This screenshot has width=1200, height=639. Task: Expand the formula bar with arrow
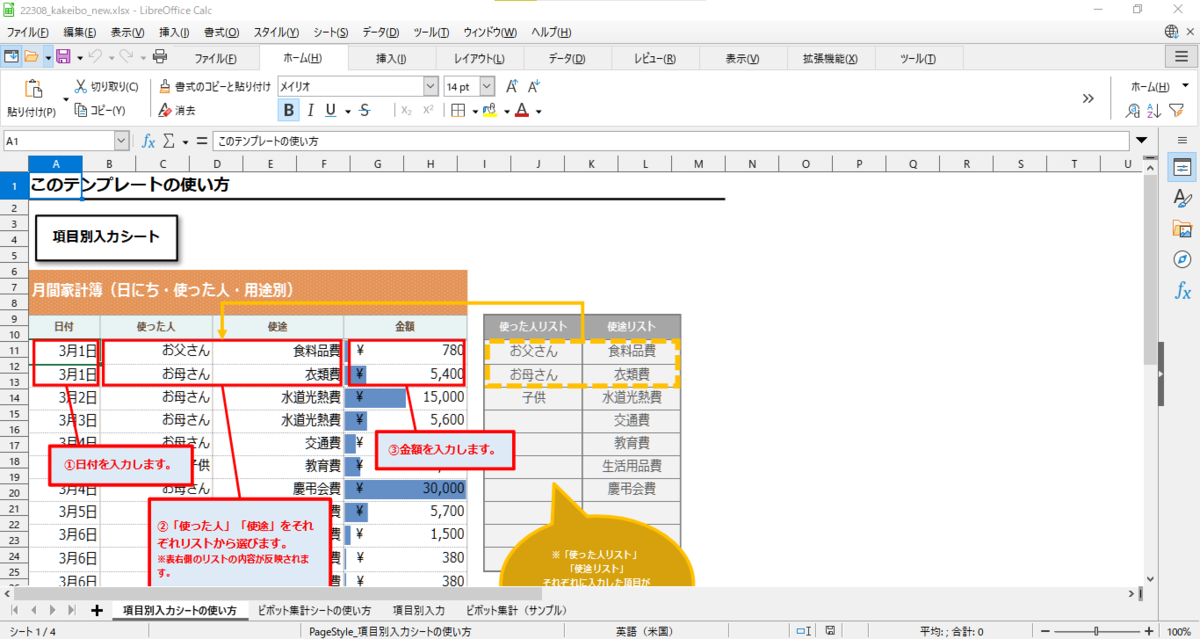[1142, 141]
